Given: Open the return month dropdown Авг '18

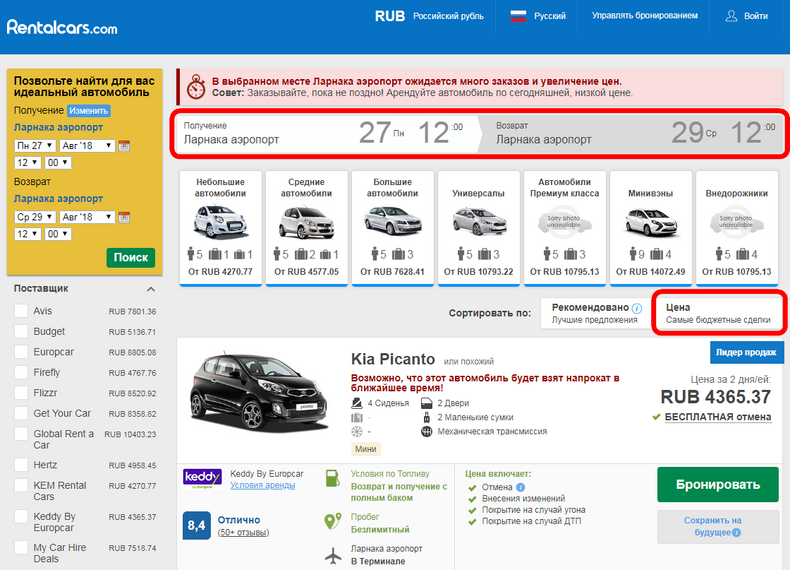Looking at the screenshot, I should [x=87, y=217].
